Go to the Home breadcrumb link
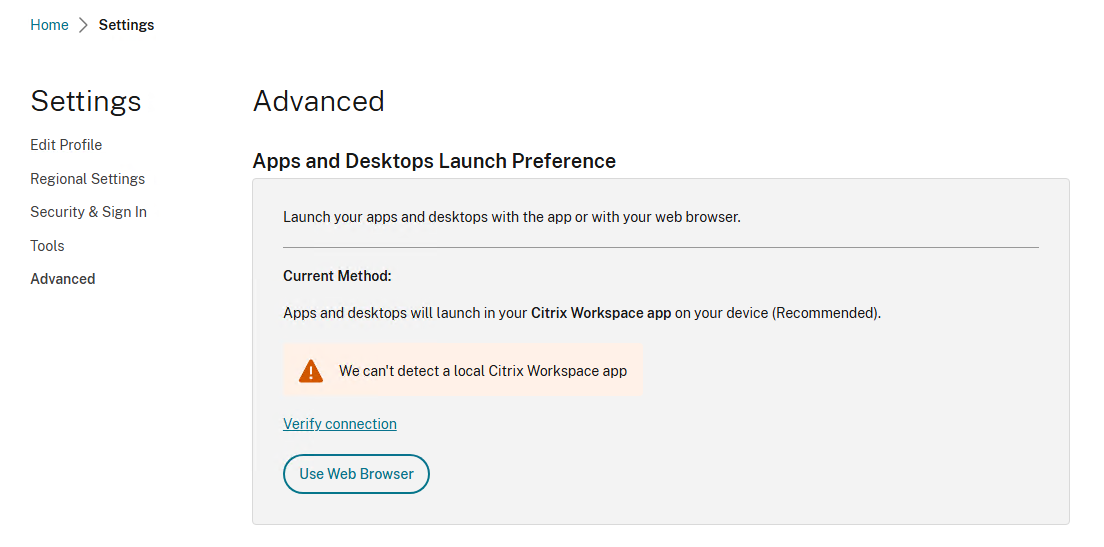 (x=49, y=25)
